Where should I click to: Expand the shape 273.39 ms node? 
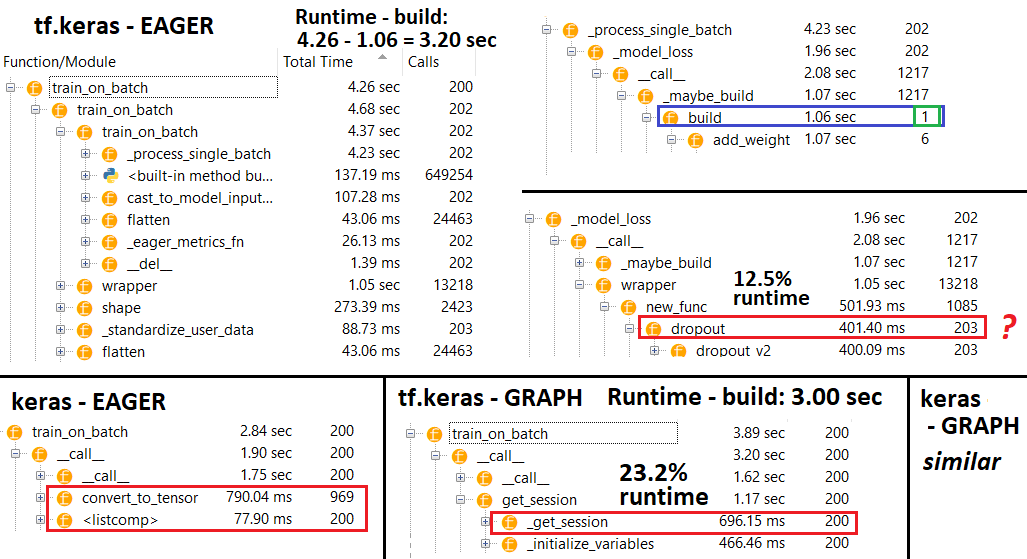tap(60, 307)
